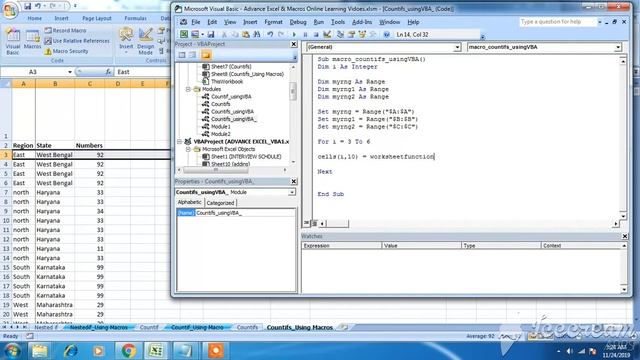Image resolution: width=640 pixels, height=360 pixels.
Task: Select Sheet8 (Countifs_Using Macros) tree item
Action: tap(247, 74)
